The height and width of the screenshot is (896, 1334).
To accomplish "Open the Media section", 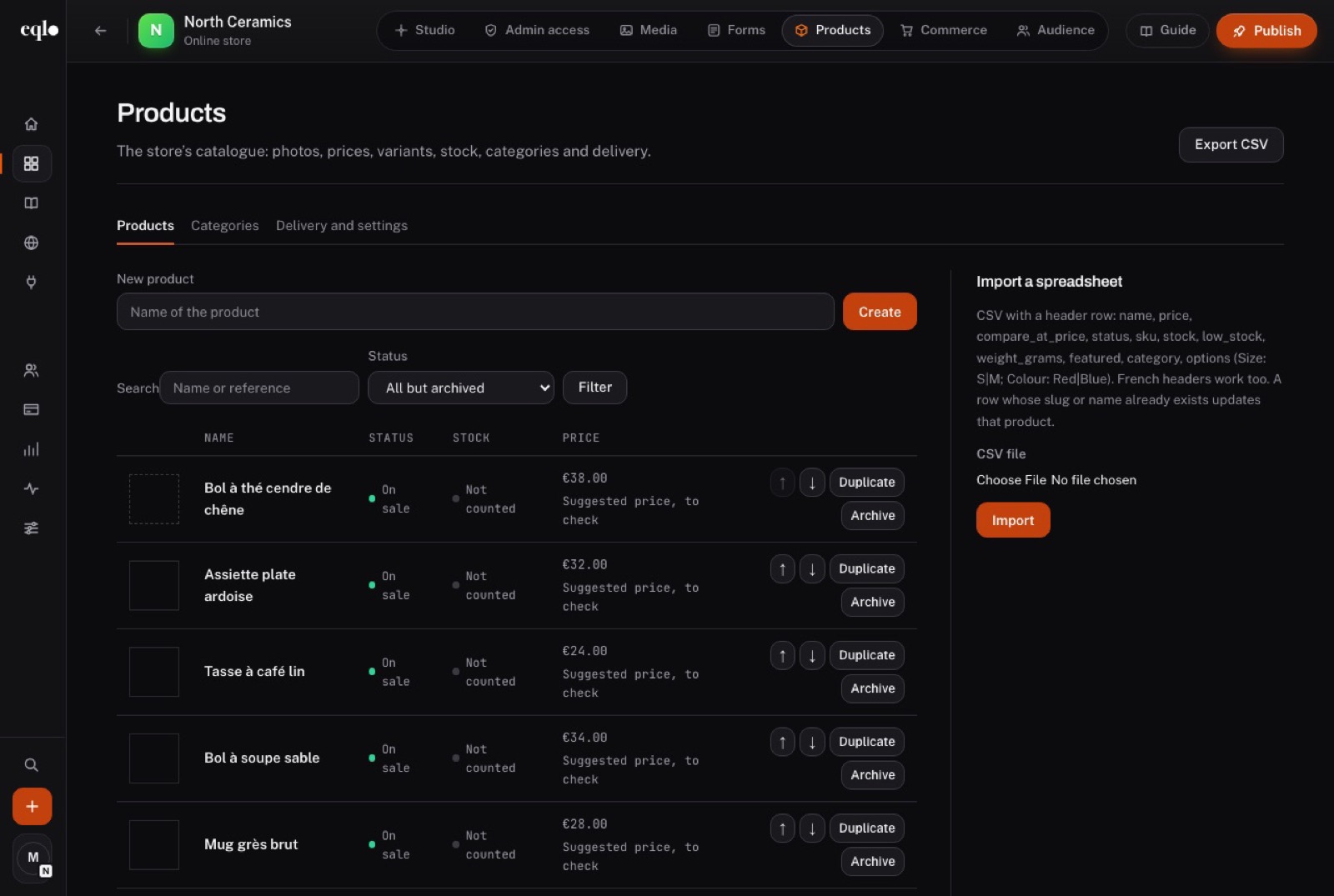I will coord(649,31).
